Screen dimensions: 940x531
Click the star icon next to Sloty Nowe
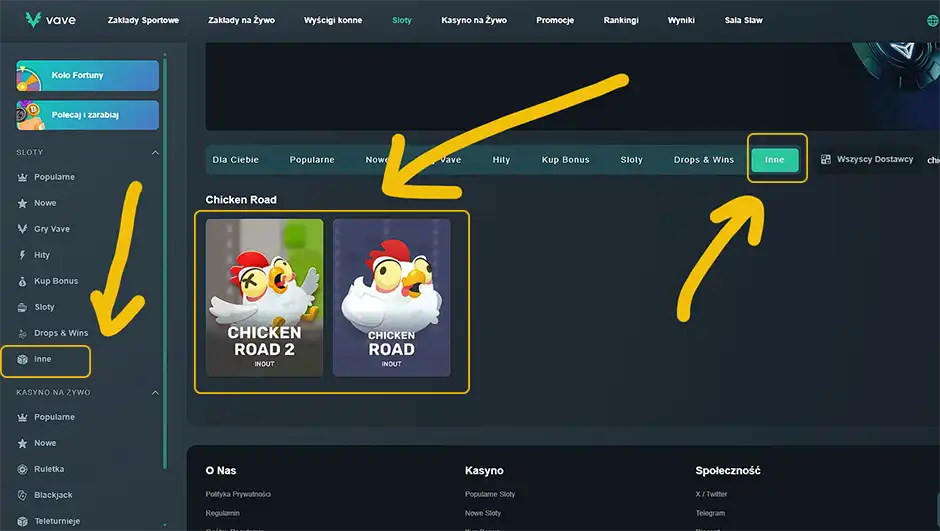(x=22, y=203)
